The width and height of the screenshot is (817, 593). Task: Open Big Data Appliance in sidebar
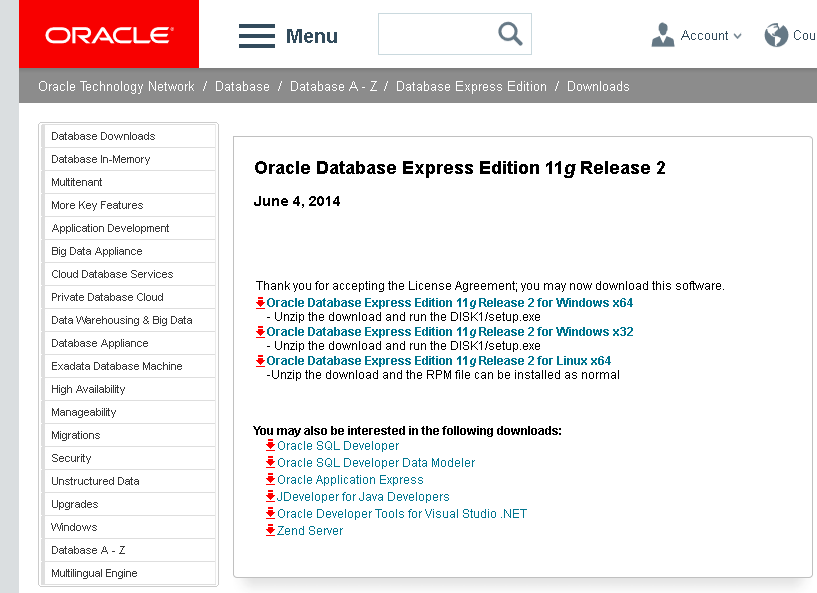[x=130, y=251]
